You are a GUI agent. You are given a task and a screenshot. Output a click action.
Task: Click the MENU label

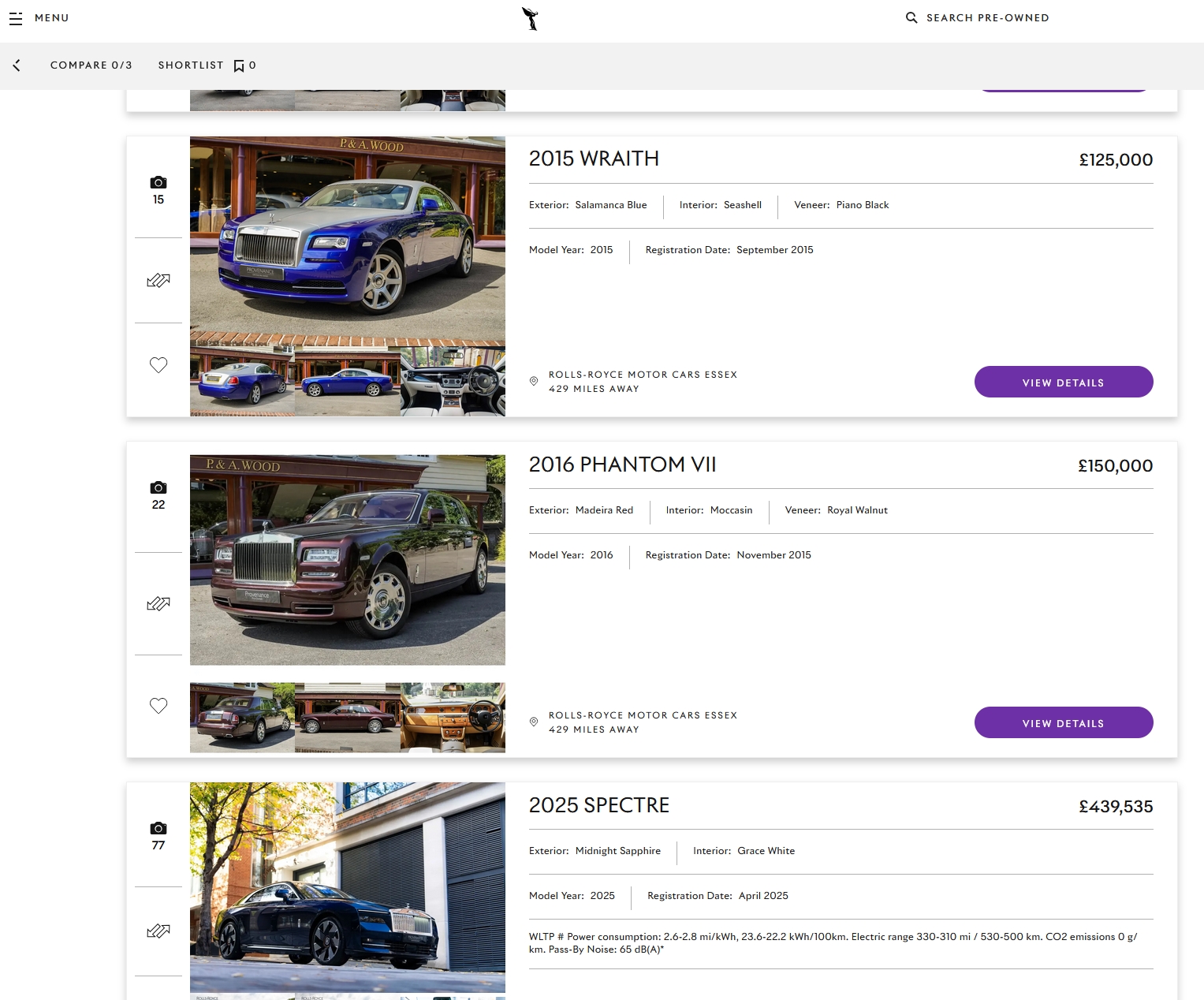coord(51,18)
